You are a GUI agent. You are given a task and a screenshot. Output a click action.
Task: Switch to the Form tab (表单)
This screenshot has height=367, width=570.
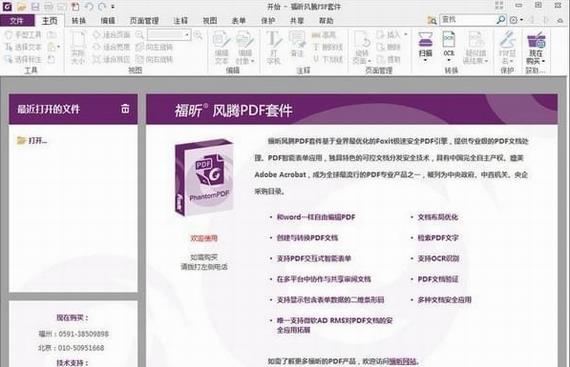pos(239,21)
